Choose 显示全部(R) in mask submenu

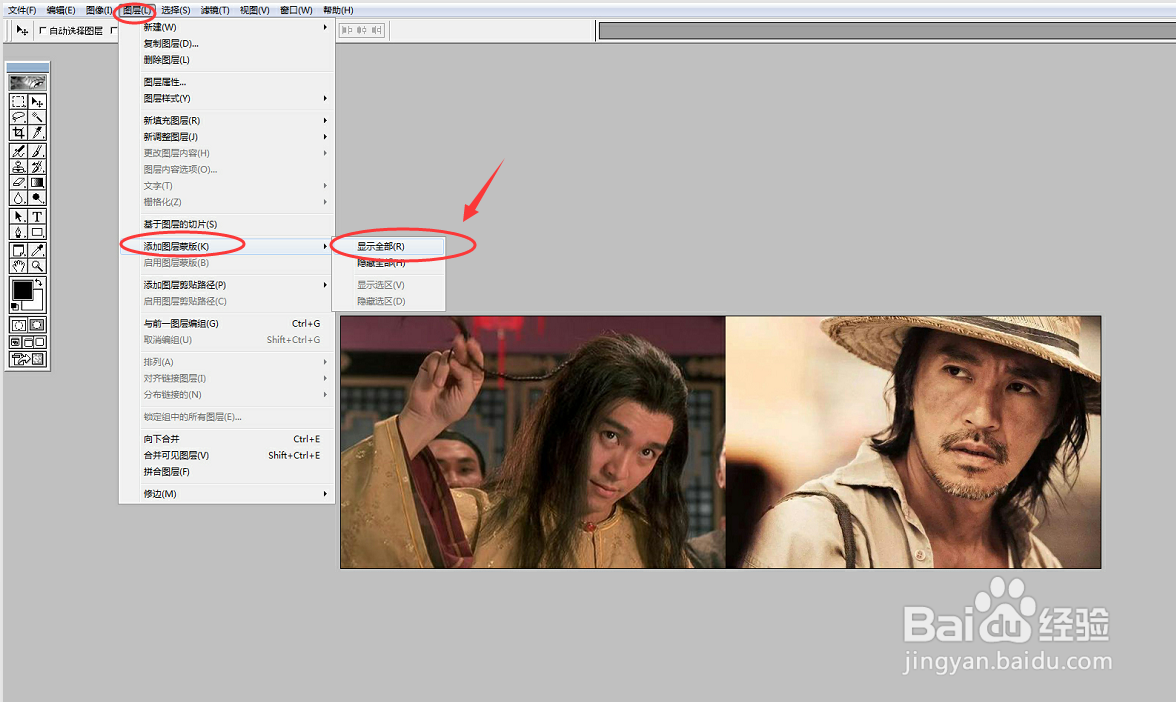click(x=388, y=246)
